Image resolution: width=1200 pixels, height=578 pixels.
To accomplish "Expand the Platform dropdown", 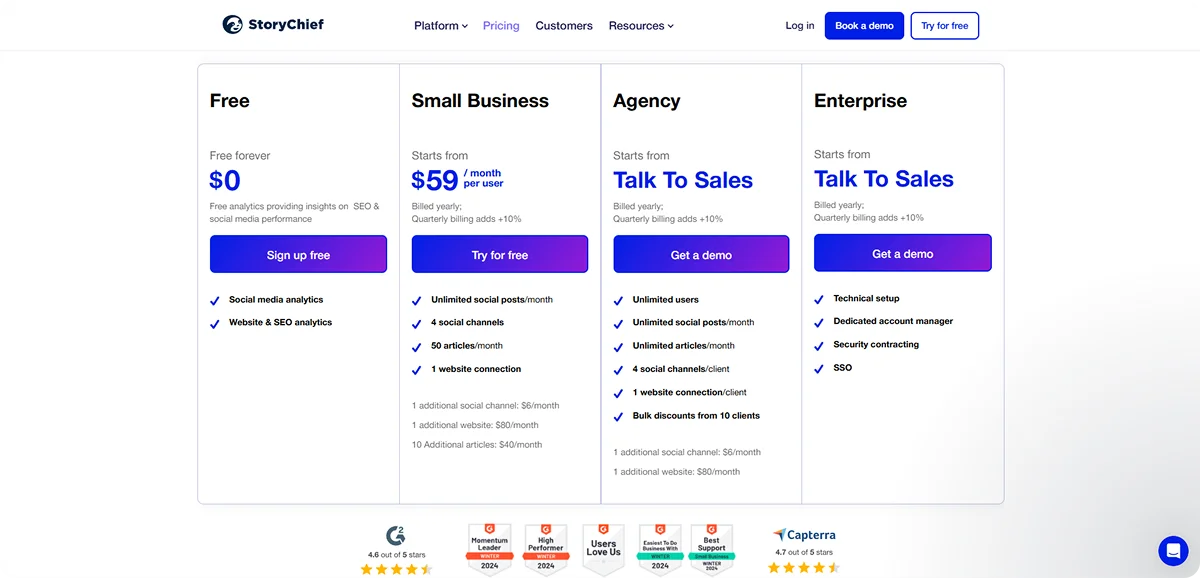I will [440, 25].
